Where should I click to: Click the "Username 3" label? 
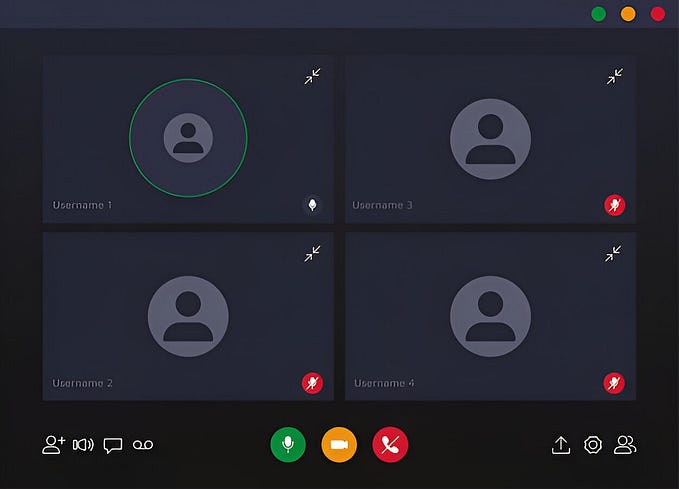[x=382, y=205]
